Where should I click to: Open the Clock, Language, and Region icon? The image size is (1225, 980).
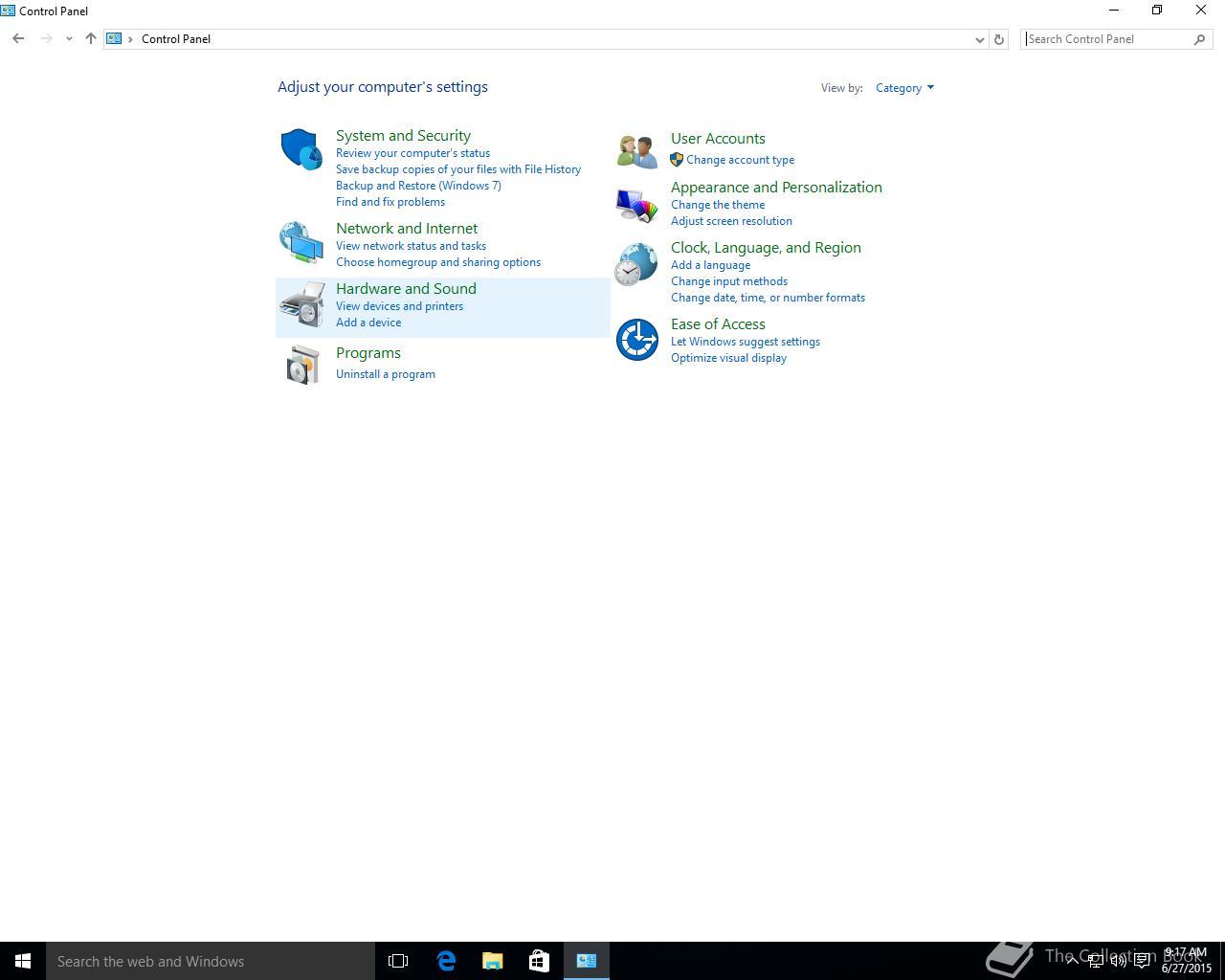(x=636, y=264)
